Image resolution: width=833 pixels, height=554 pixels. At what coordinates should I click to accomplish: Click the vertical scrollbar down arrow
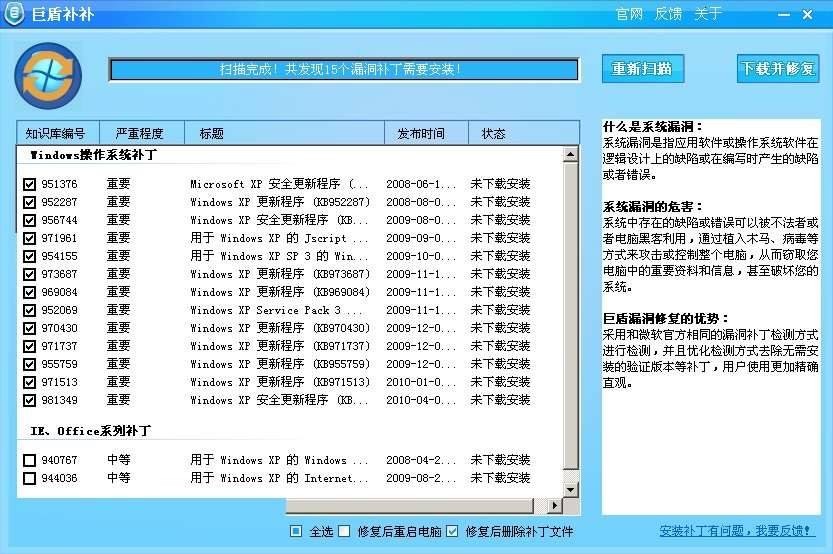571,490
